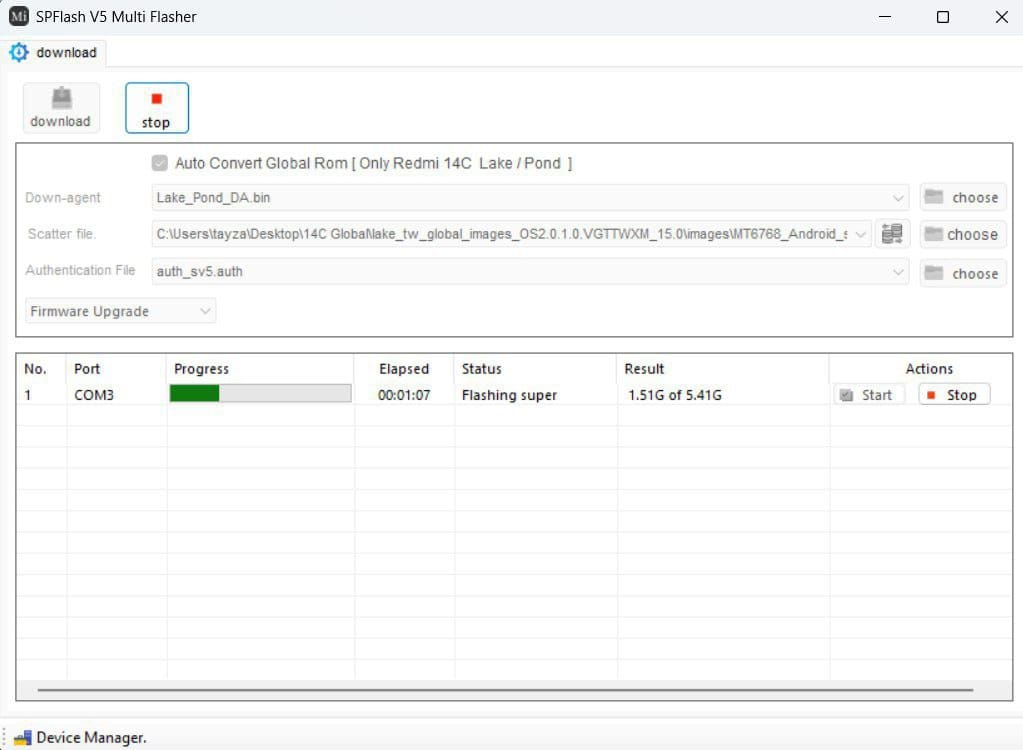Open Device Manager from status bar
The image size is (1023, 750).
coord(80,738)
